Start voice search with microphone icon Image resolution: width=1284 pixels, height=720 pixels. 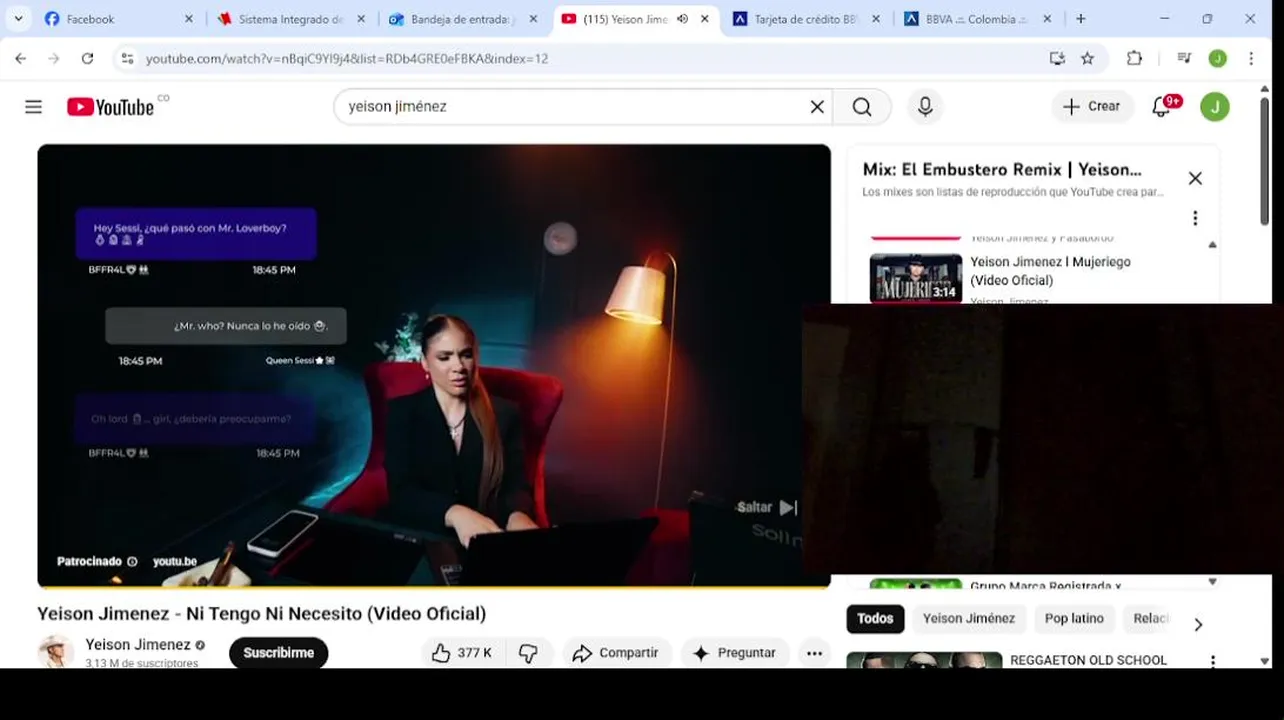coord(925,107)
